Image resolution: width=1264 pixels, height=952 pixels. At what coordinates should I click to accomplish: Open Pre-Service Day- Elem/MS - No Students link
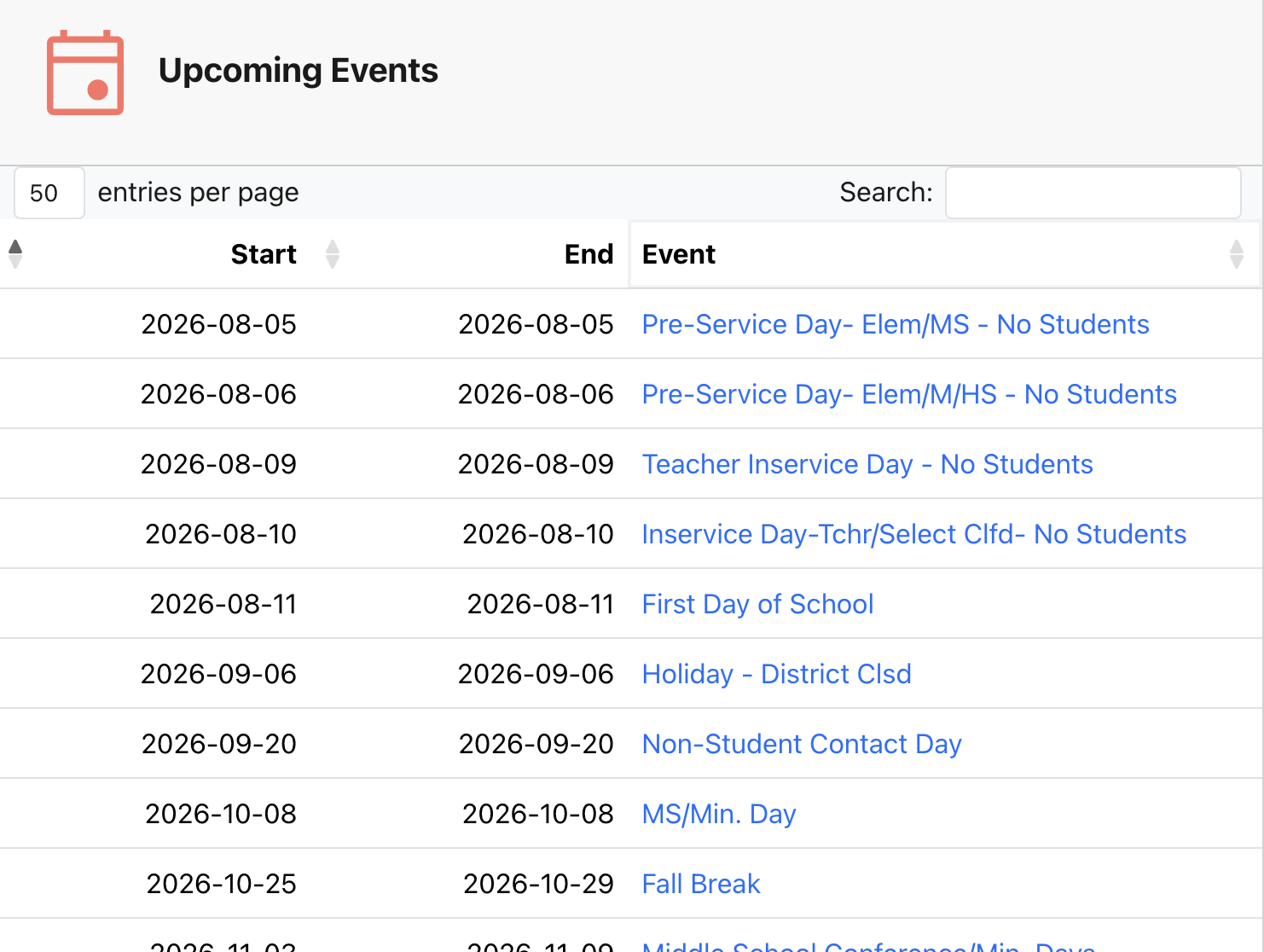click(x=896, y=324)
